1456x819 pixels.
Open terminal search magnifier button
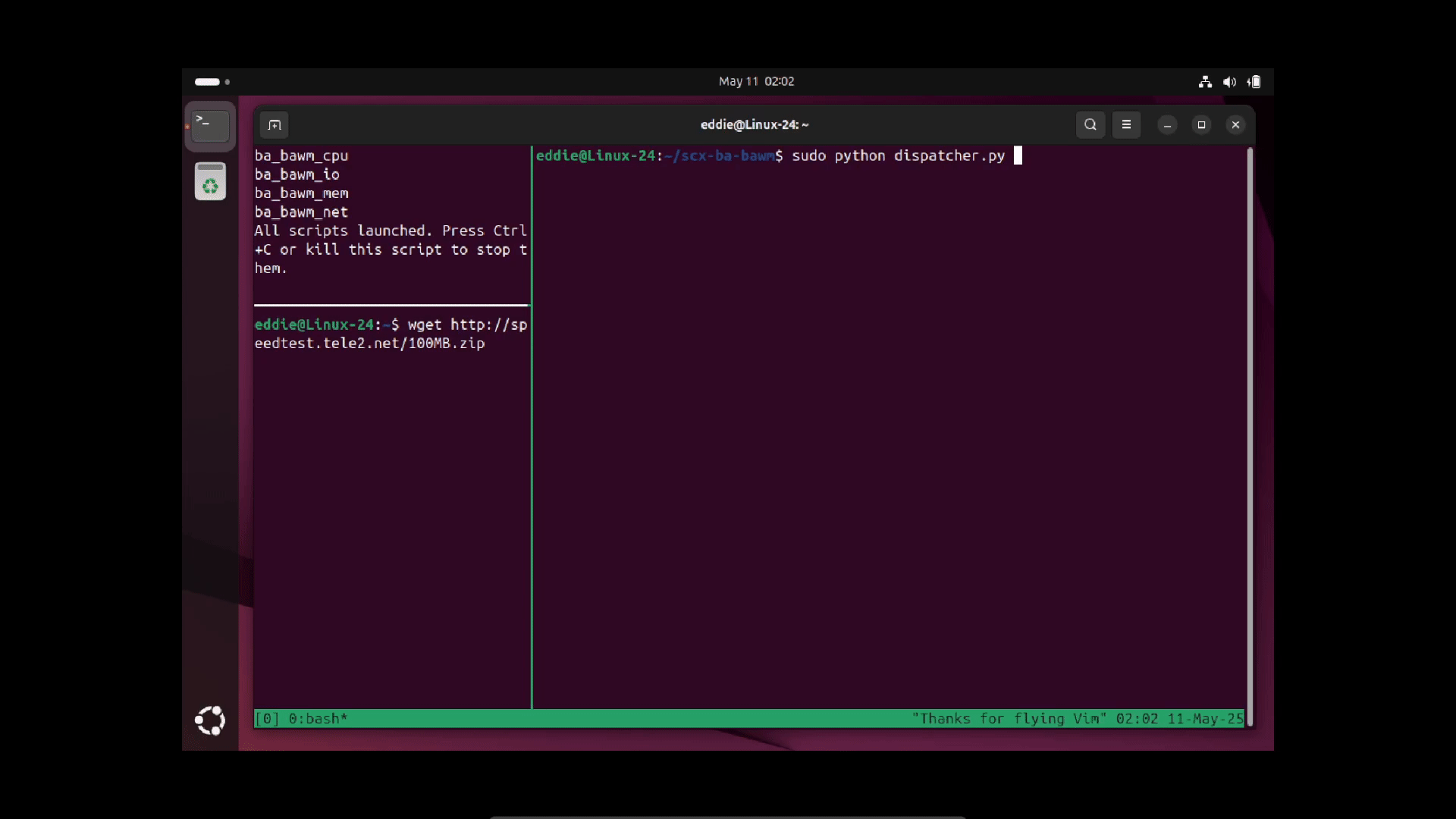1090,124
